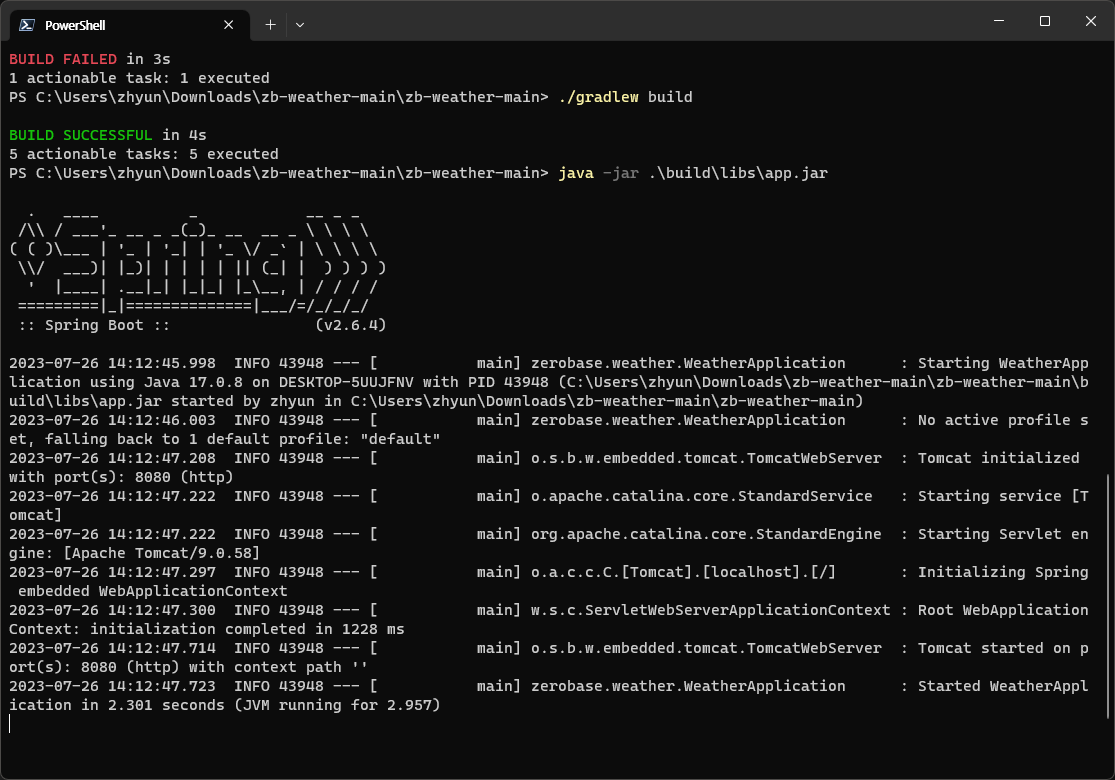This screenshot has height=780, width=1115.
Task: Close the PowerShell tab
Action: pyautogui.click(x=228, y=25)
